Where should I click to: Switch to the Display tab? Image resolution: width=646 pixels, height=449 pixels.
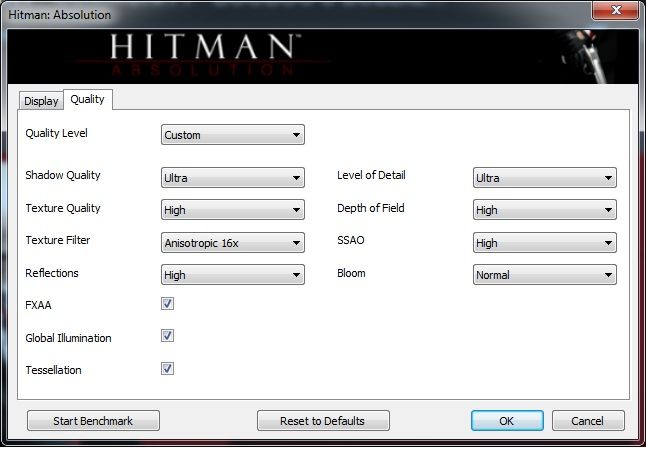coord(41,101)
